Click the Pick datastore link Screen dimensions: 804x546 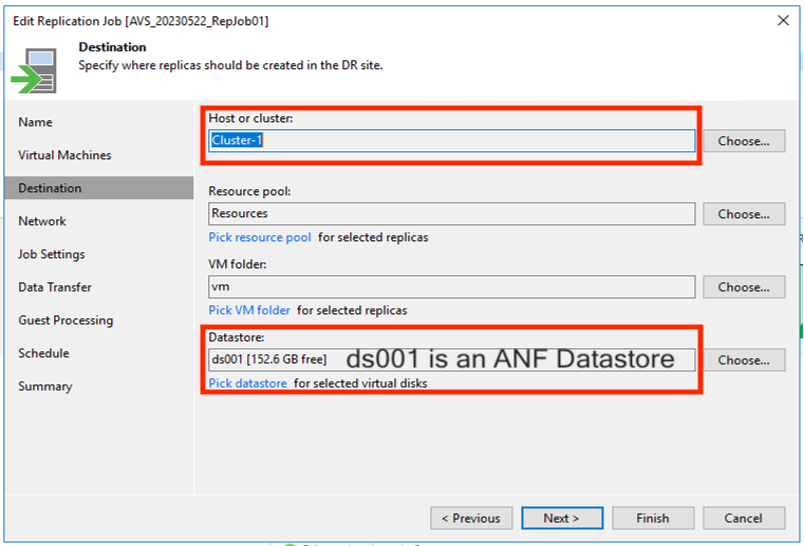248,383
